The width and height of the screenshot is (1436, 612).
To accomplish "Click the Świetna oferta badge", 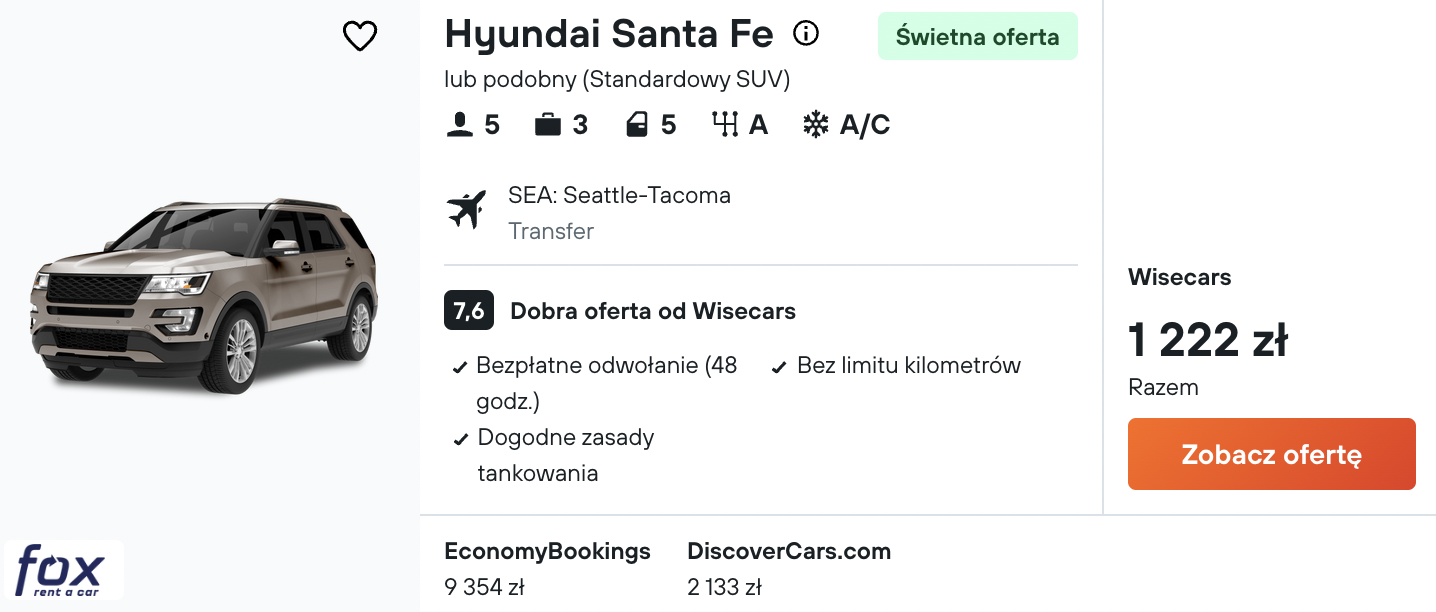I will 978,37.
